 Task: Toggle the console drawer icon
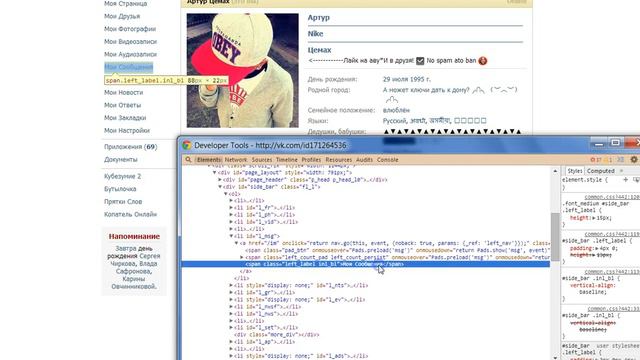[x=621, y=160]
